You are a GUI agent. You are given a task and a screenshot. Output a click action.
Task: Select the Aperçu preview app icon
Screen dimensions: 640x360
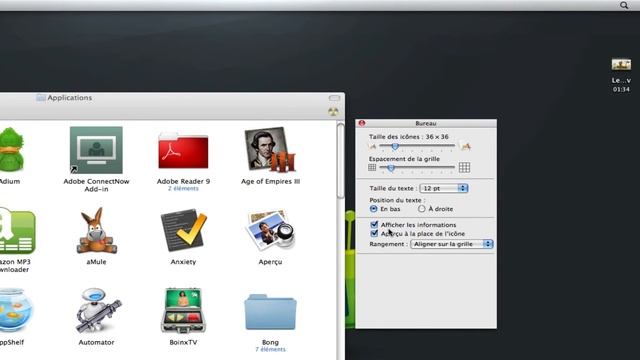[270, 230]
